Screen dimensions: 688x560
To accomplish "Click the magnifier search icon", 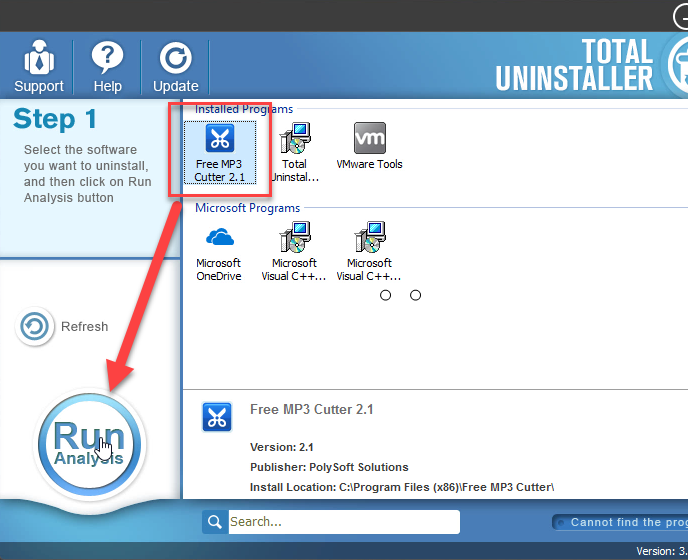I will click(215, 522).
